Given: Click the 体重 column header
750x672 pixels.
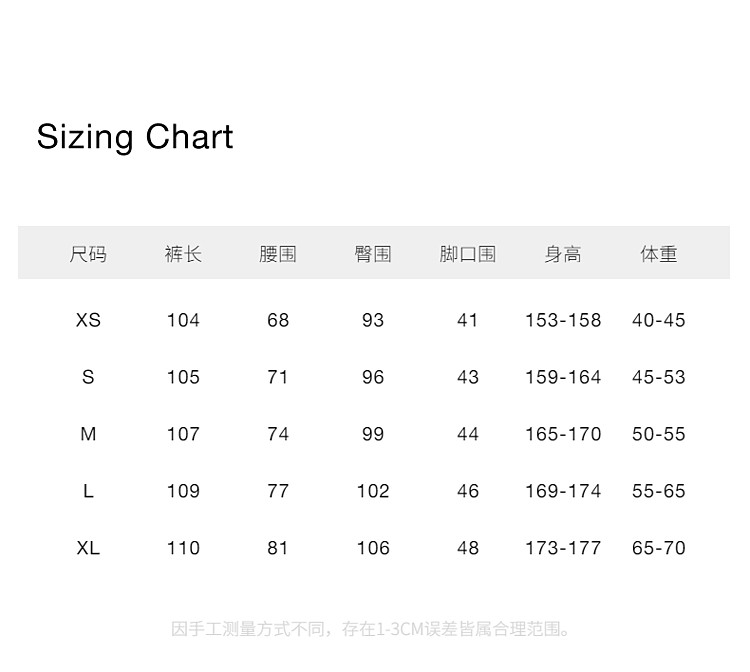Looking at the screenshot, I should (x=659, y=254).
